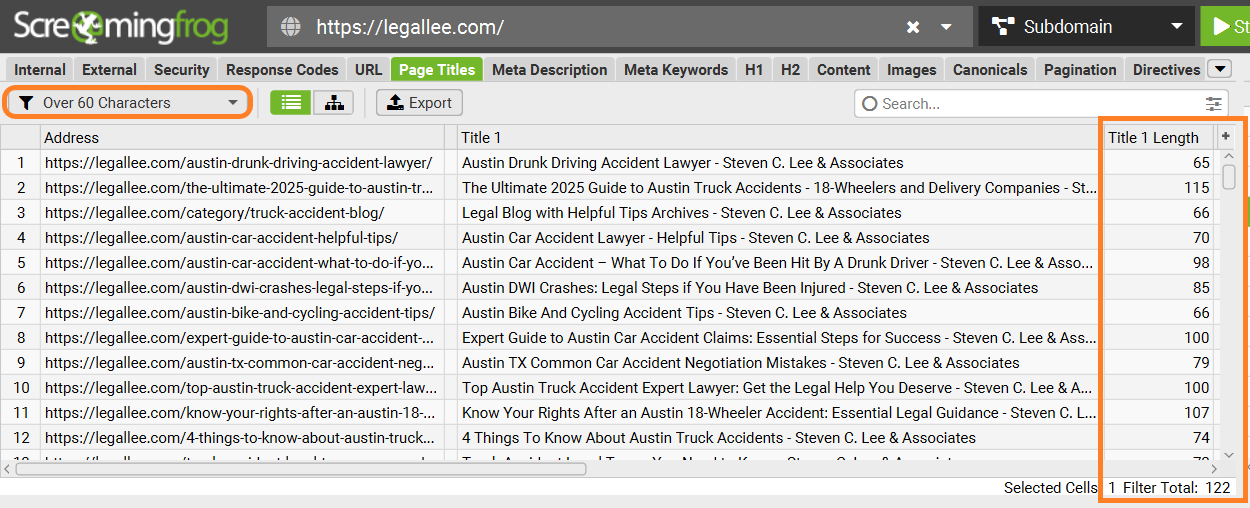Viewport: 1250px width, 508px height.
Task: Switch to tree view icon
Action: pyautogui.click(x=333, y=102)
